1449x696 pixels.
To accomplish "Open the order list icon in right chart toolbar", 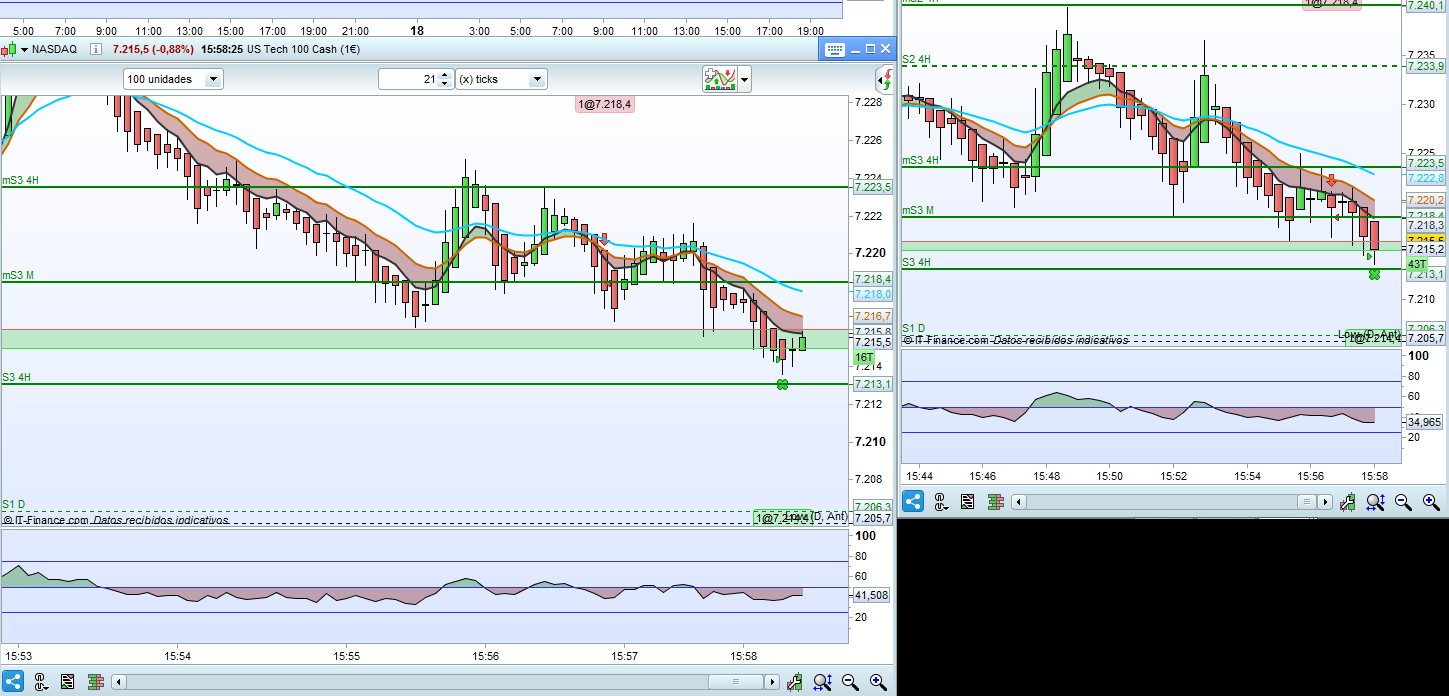I will point(967,502).
